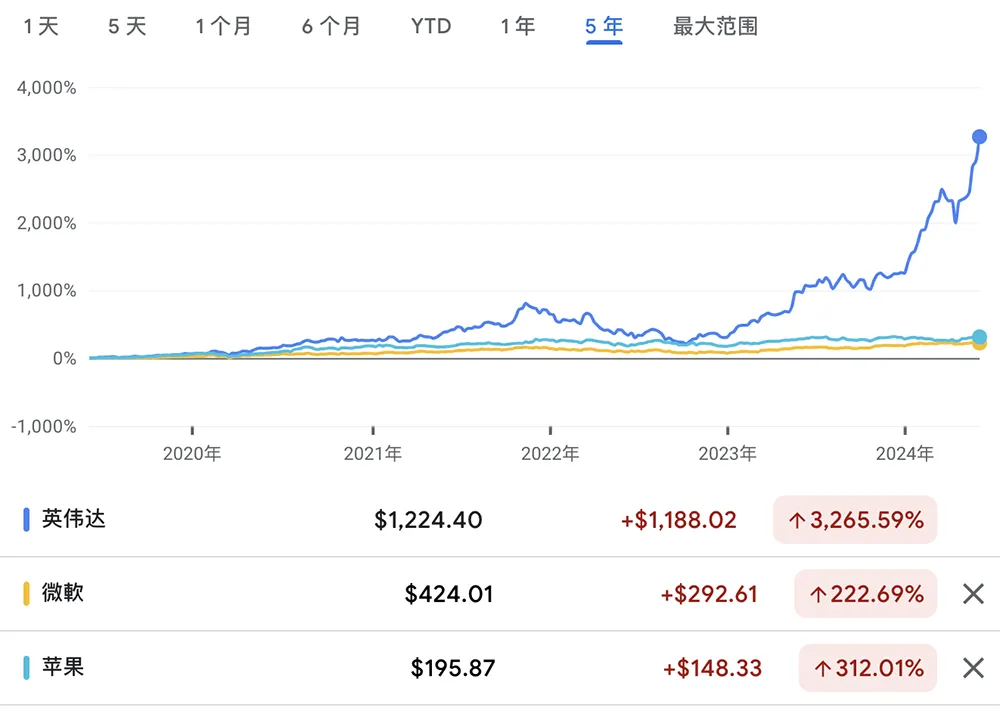
Task: Select the YTD time range
Action: pos(430,27)
